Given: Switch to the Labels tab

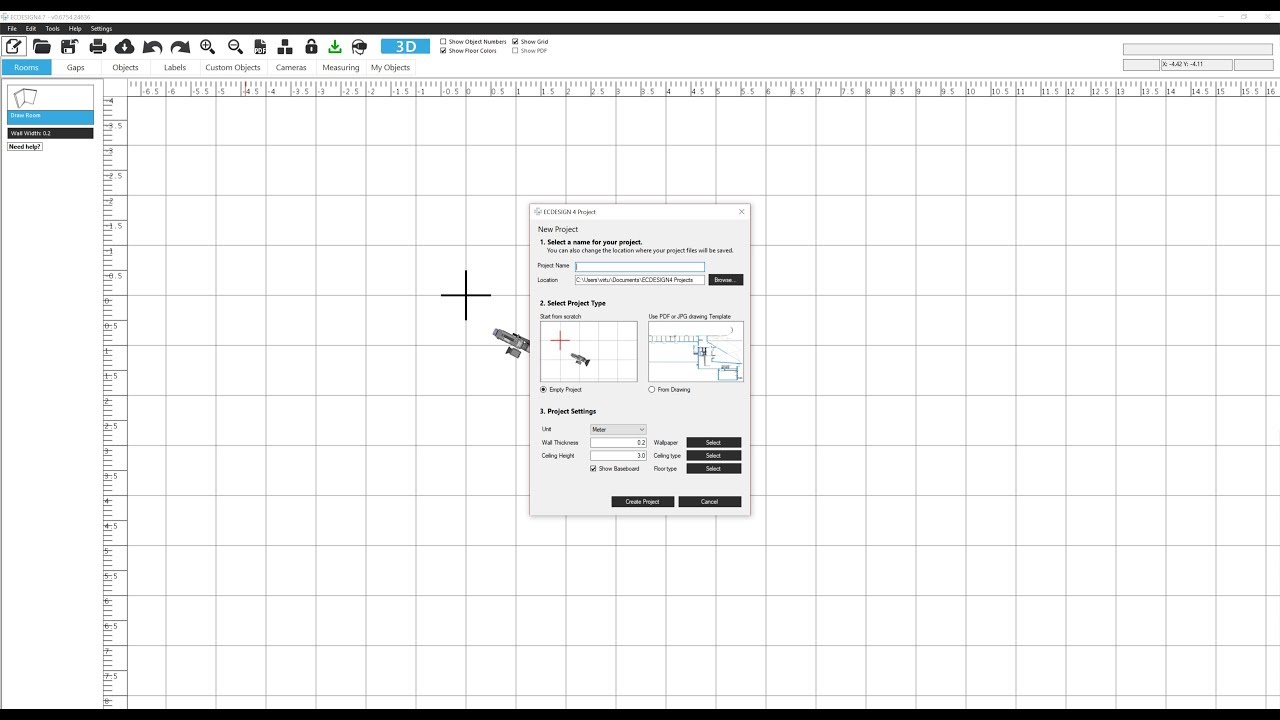Looking at the screenshot, I should (x=175, y=68).
